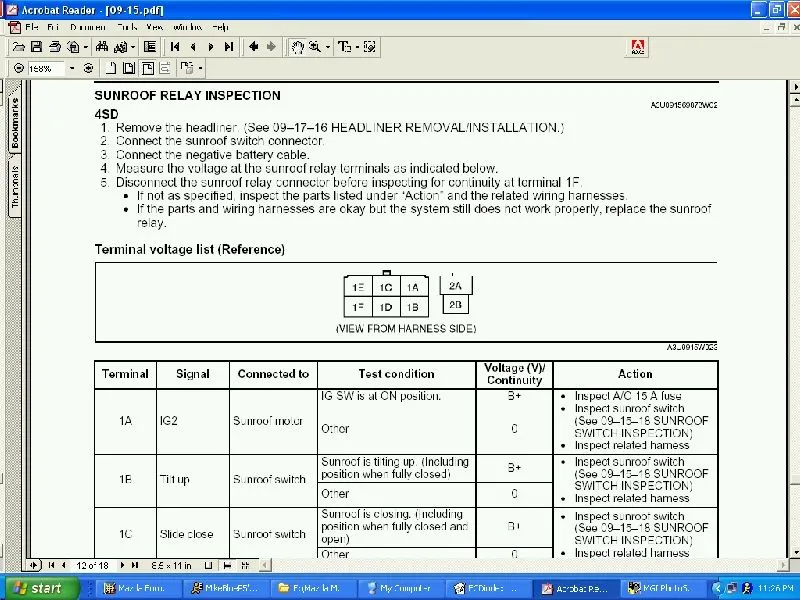This screenshot has width=800, height=600.
Task: Expand the Text Select tool dropdown arrow
Action: click(357, 47)
